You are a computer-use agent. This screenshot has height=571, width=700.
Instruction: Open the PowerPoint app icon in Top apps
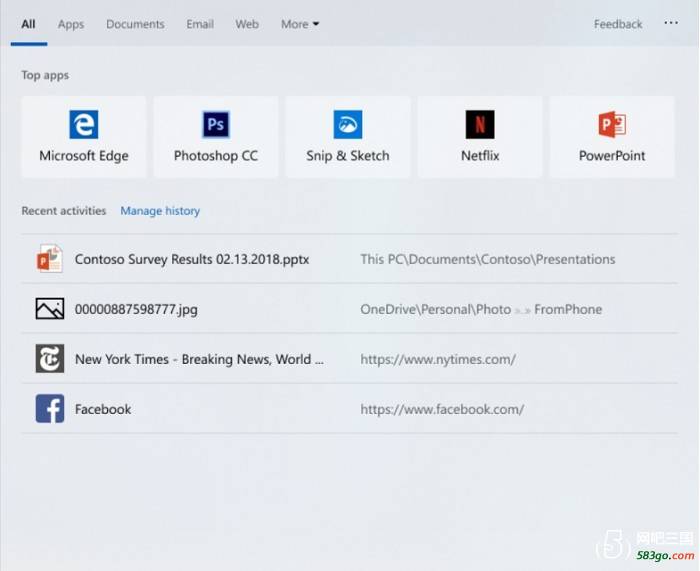click(x=612, y=125)
